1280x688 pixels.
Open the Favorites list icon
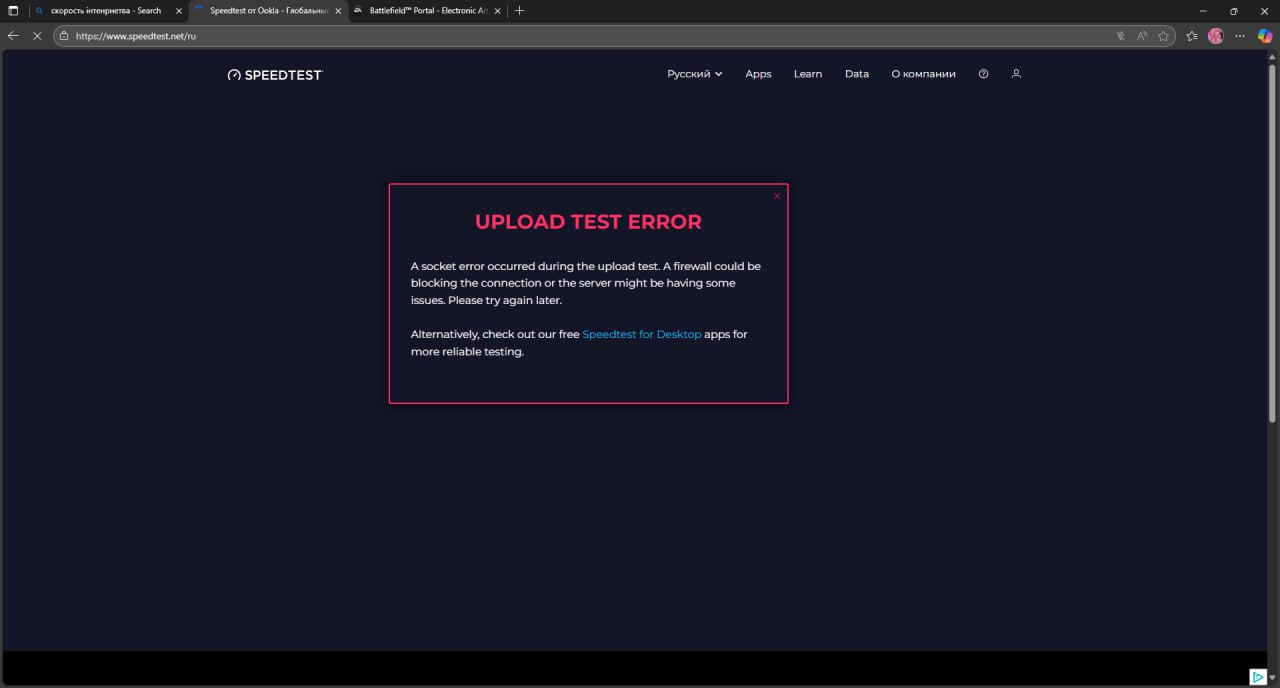click(1192, 35)
